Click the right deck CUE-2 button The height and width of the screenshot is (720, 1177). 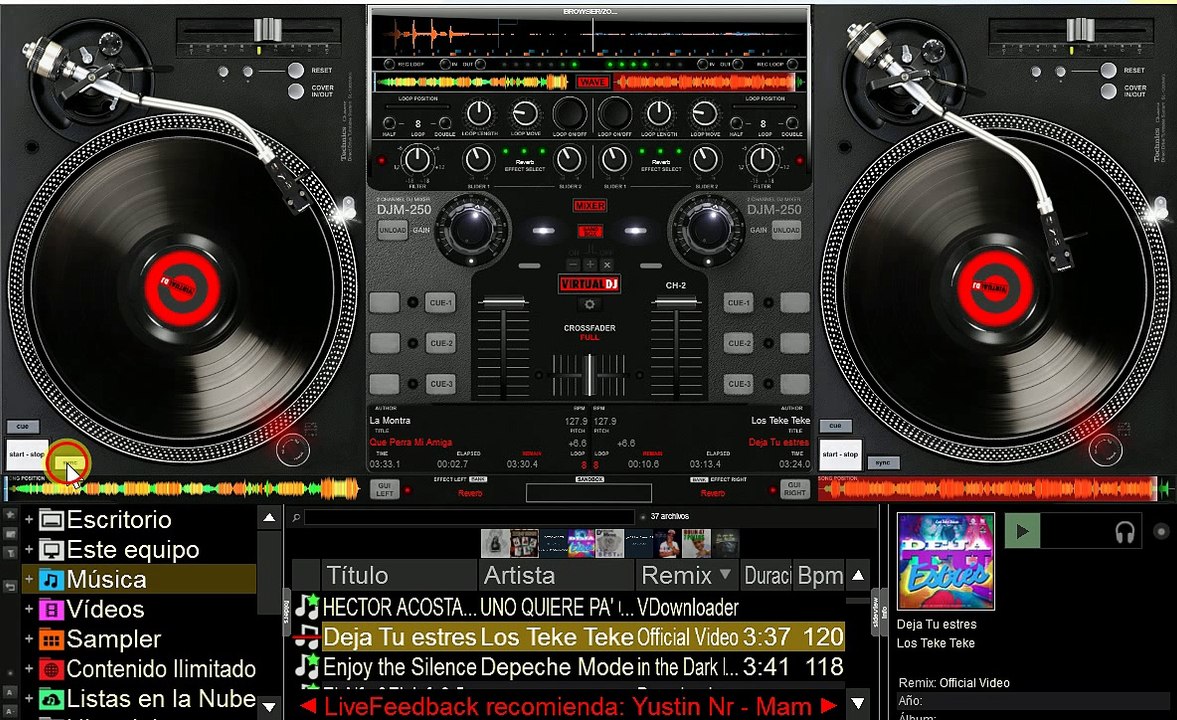coord(739,343)
